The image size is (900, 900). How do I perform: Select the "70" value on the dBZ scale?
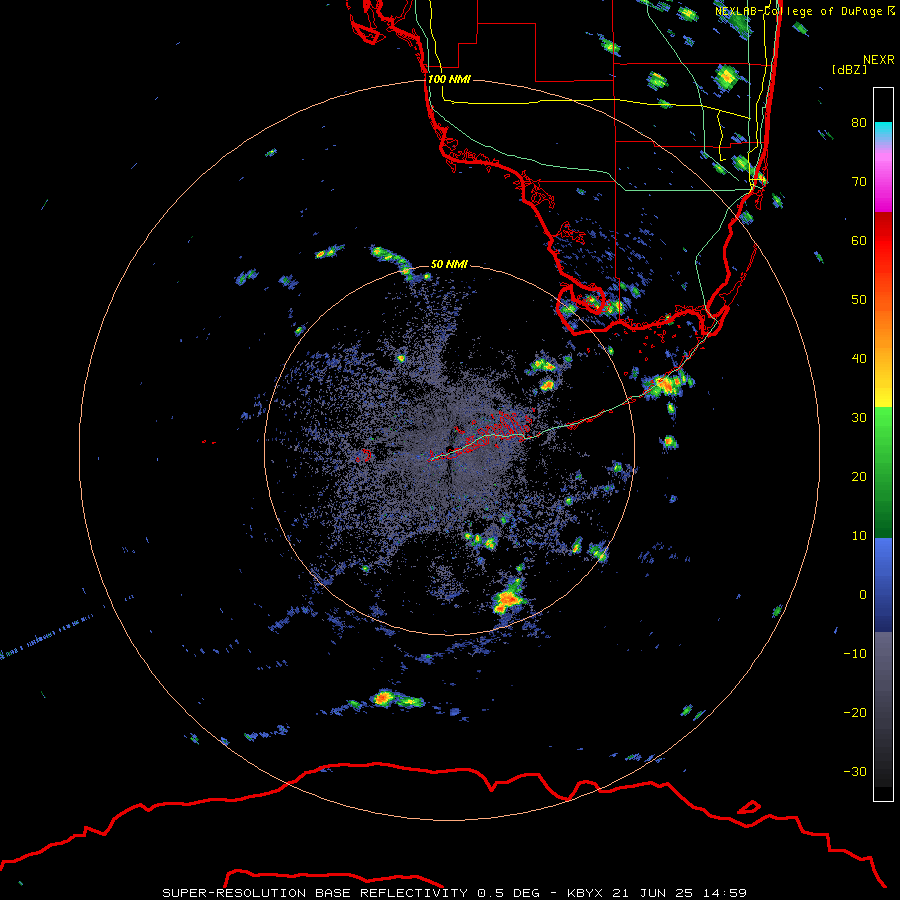(859, 181)
